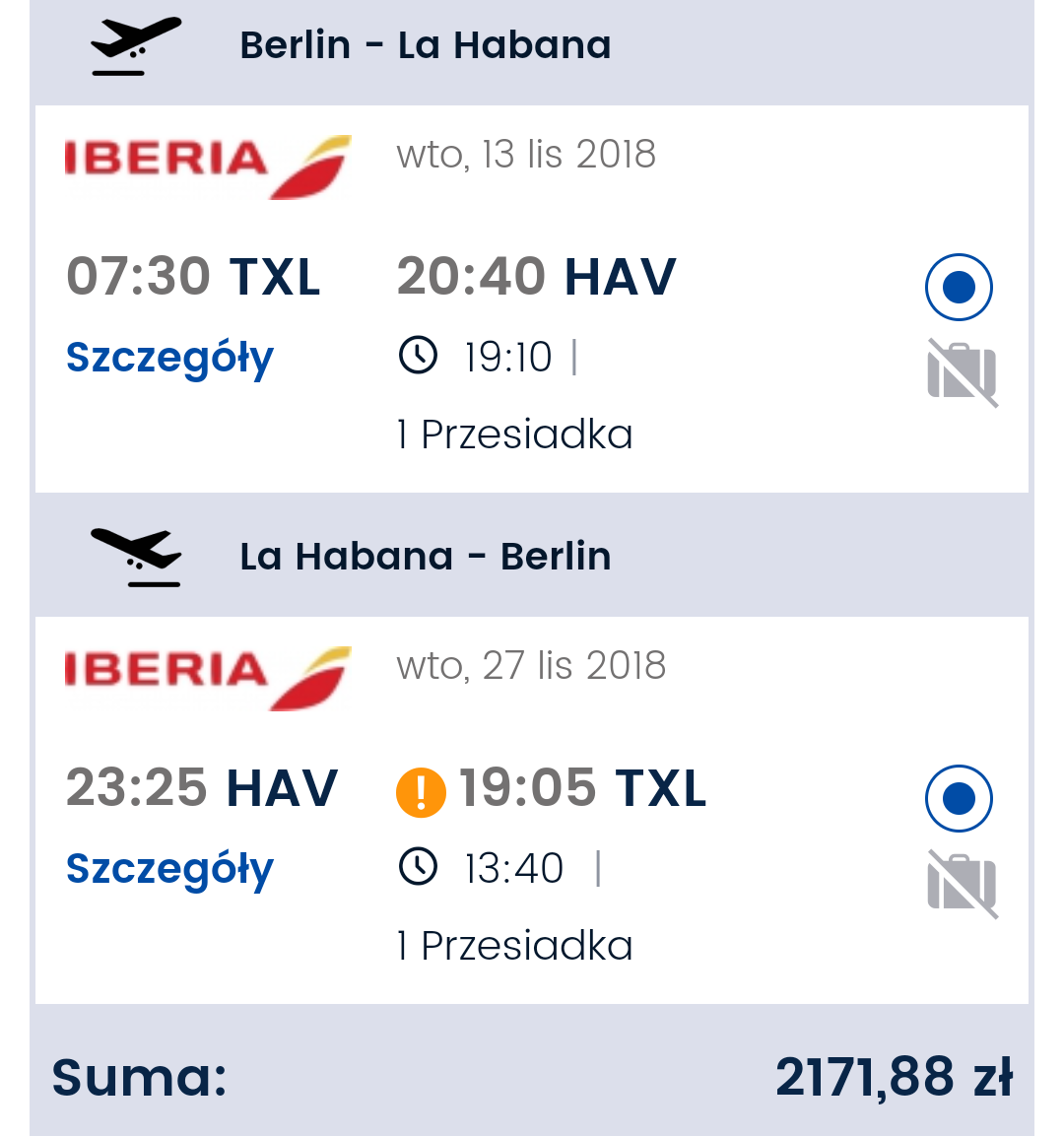
Task: Click the no-baggage icon on the outbound flight
Action: (963, 372)
